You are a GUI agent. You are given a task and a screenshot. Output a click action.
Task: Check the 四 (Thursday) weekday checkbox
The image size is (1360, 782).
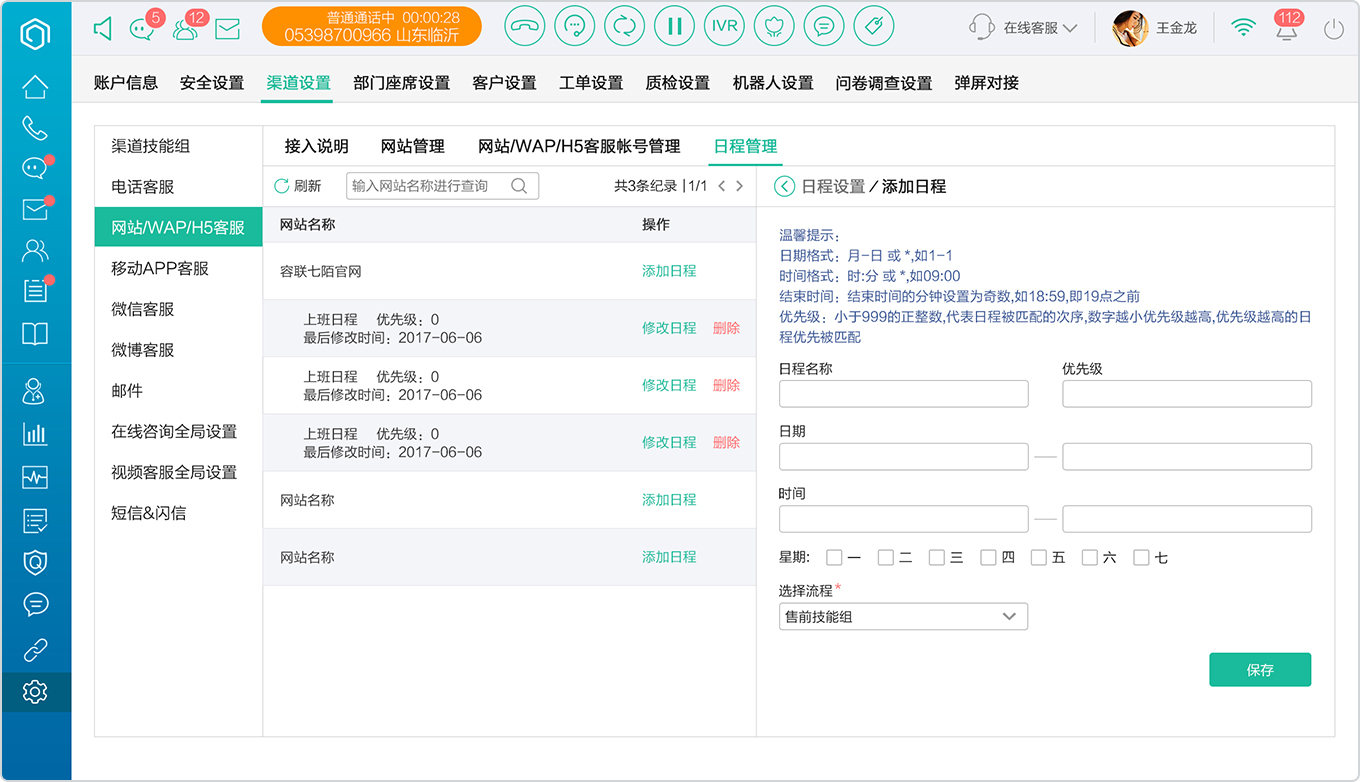(988, 558)
